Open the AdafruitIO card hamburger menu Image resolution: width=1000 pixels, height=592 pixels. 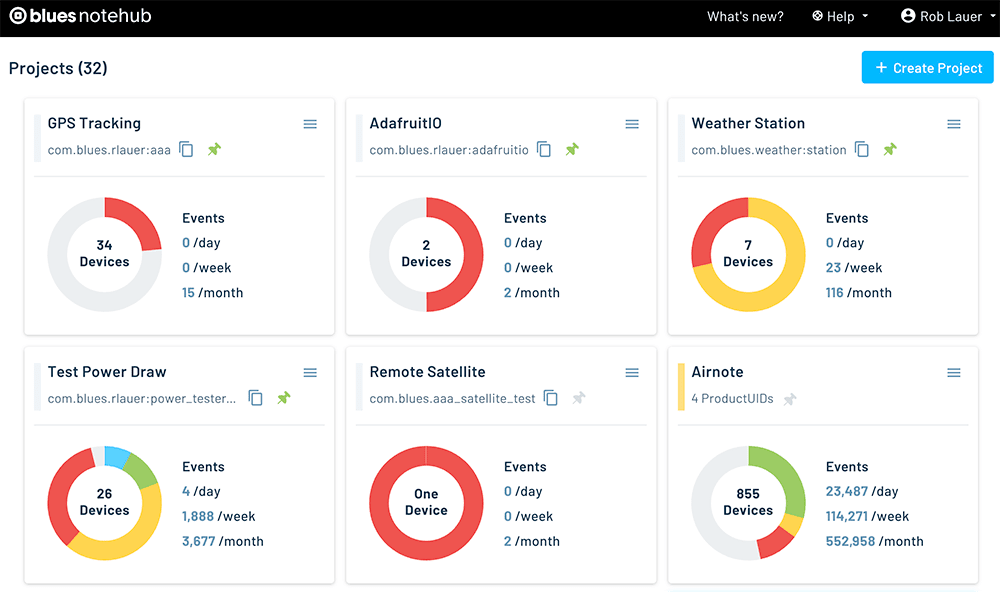click(x=632, y=124)
